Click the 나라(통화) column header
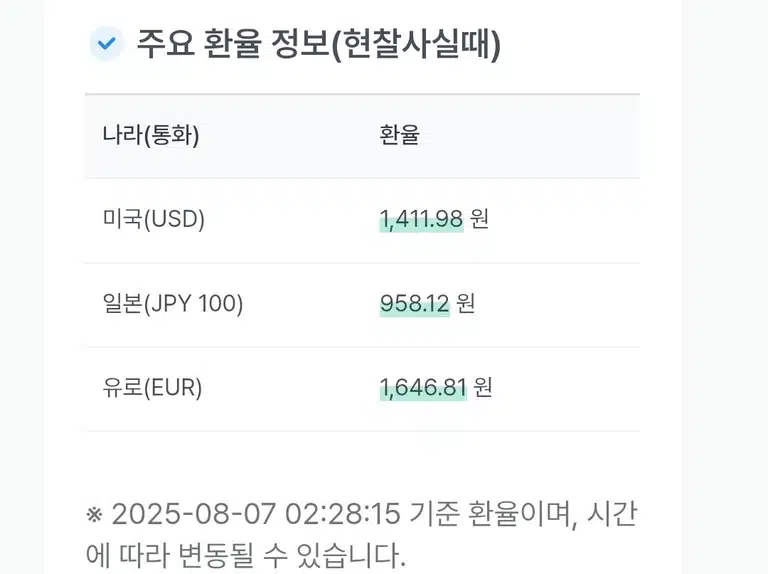 tap(151, 135)
